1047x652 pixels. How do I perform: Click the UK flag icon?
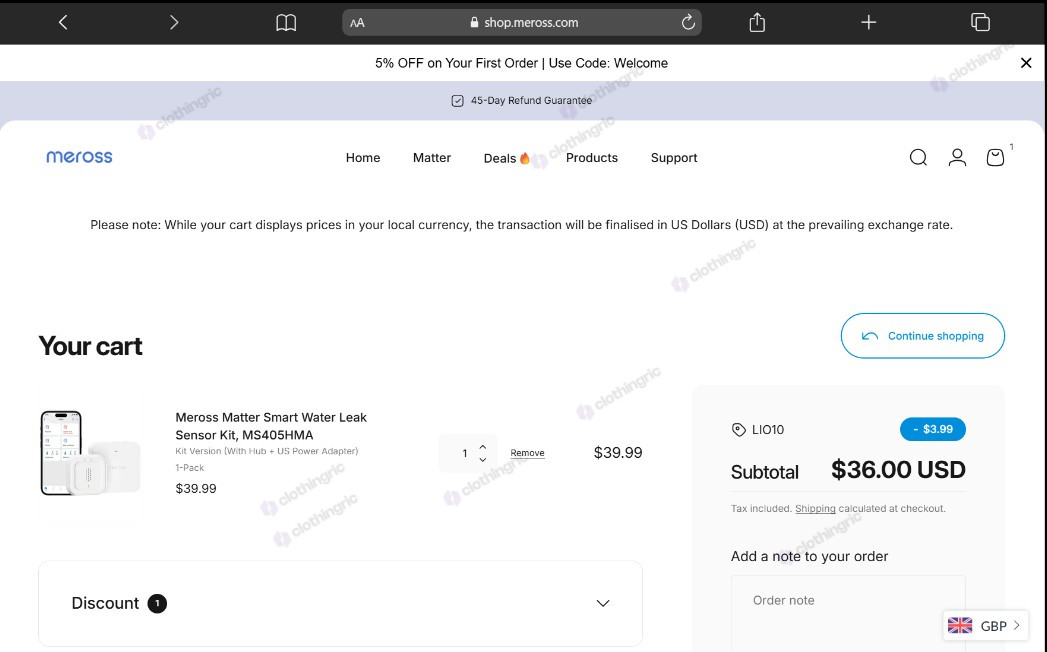point(960,626)
